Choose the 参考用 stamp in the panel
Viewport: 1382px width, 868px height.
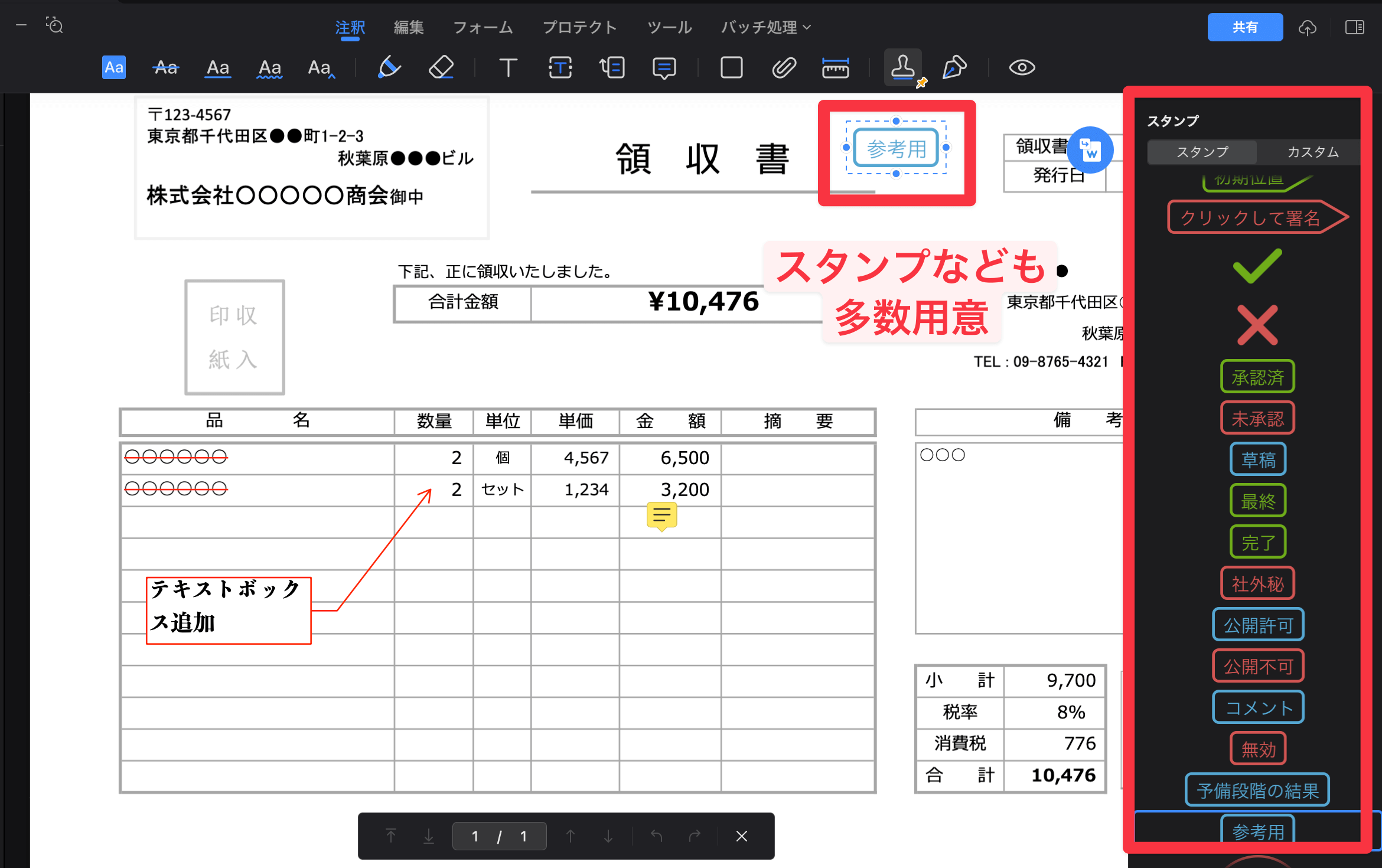[x=1257, y=830]
